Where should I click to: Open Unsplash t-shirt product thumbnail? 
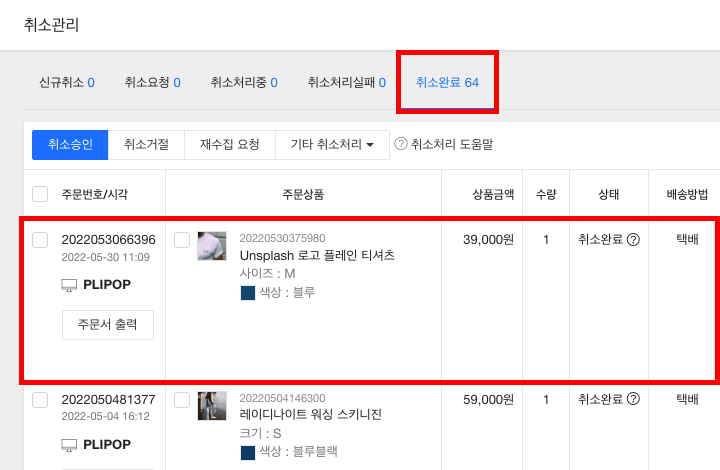point(212,246)
